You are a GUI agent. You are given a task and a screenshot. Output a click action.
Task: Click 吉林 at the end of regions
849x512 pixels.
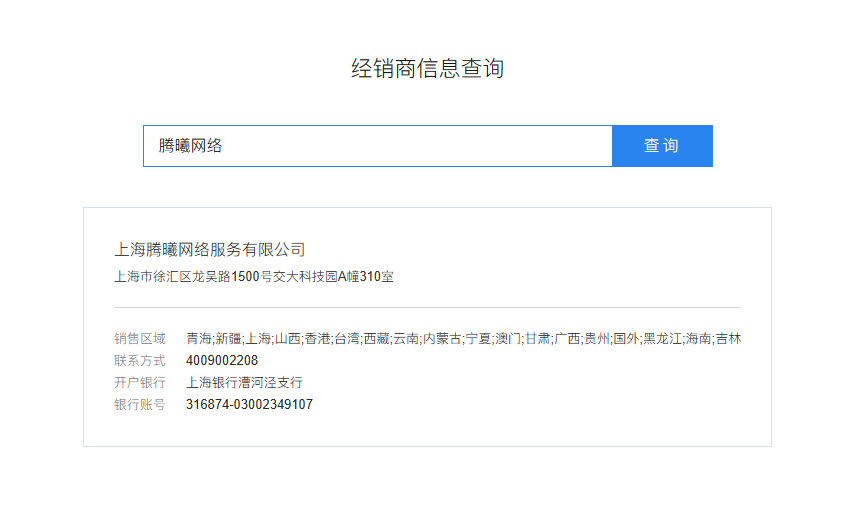729,339
